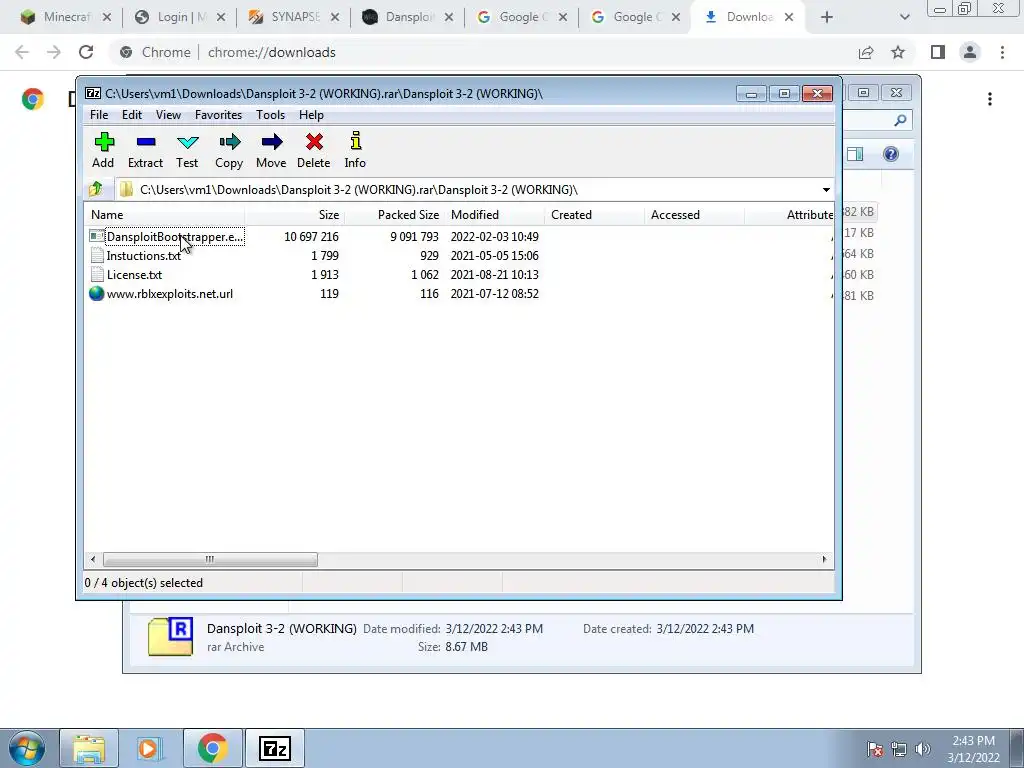Select Instuctions.txt in the file list
This screenshot has height=768, width=1024.
click(x=135, y=255)
